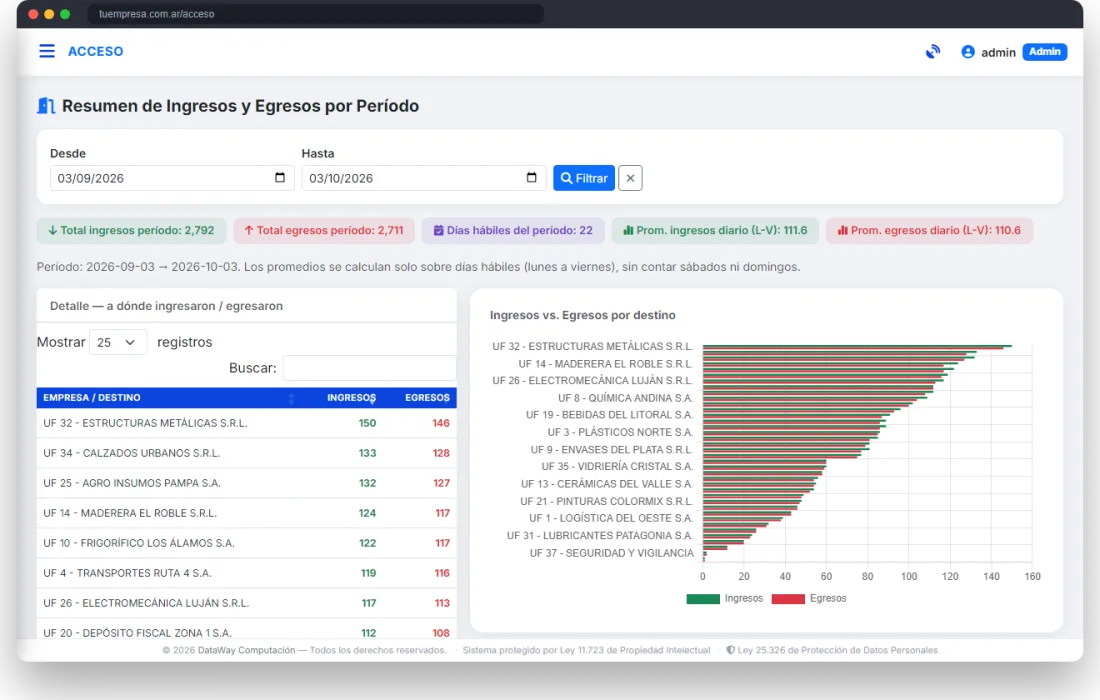Select row UF 4 - TRANSPORTES RUTA 4 S.A.
The image size is (1100, 700).
pyautogui.click(x=246, y=573)
